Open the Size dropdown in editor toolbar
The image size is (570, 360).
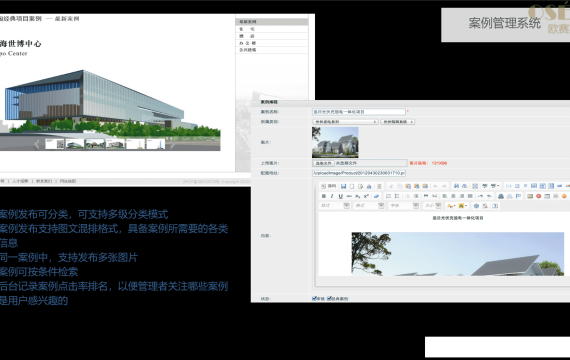coord(433,205)
